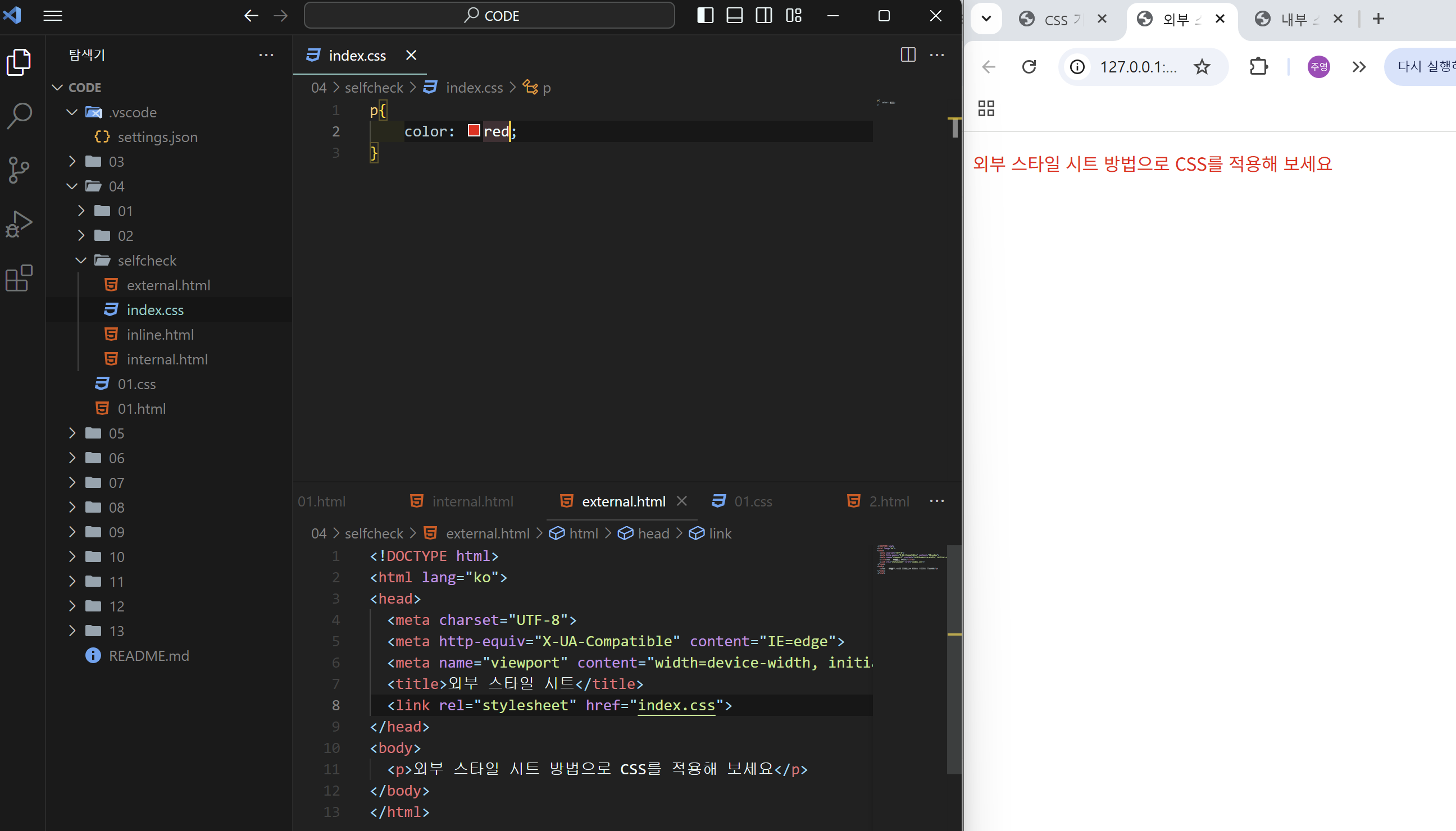The image size is (1456, 831).
Task: Expand the 03 folder
Action: (116, 162)
